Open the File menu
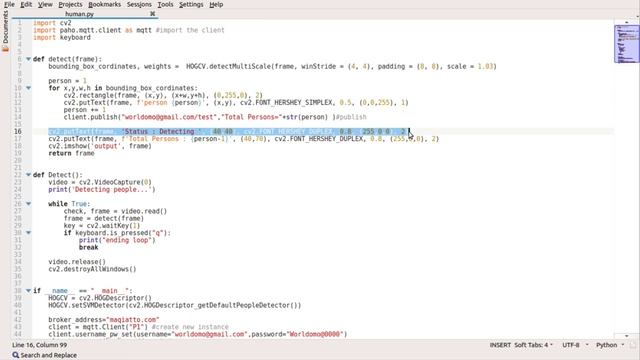Screen dimensions: 640x360 pos(9,4)
